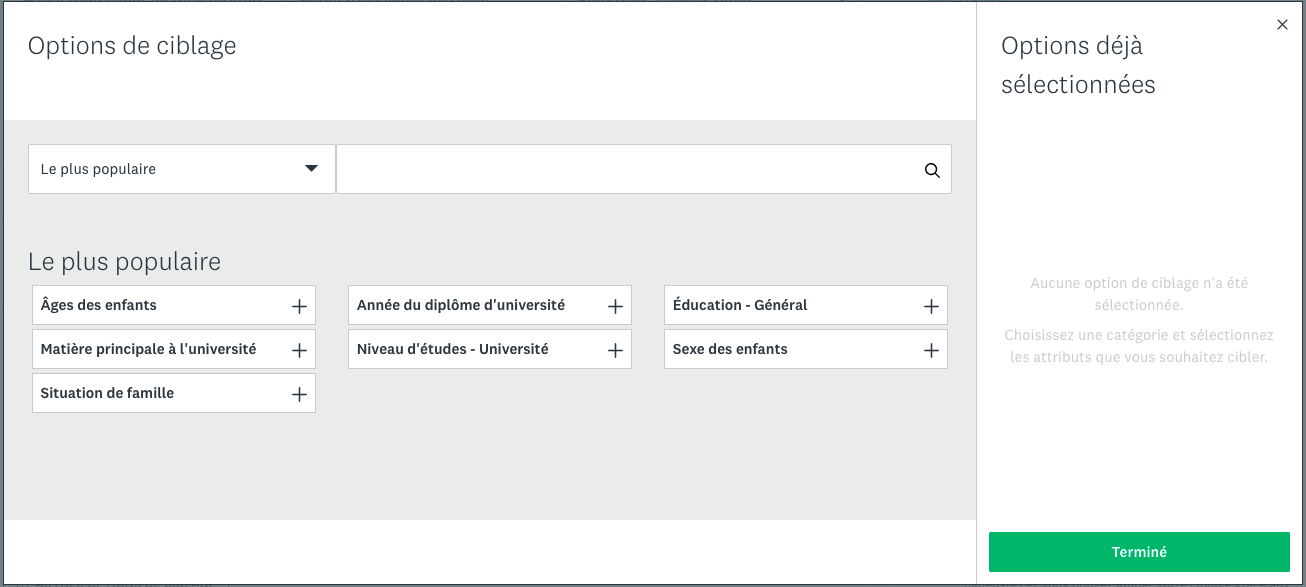The height and width of the screenshot is (587, 1306).
Task: Select the Sexe des enfants label
Action: pyautogui.click(x=730, y=349)
